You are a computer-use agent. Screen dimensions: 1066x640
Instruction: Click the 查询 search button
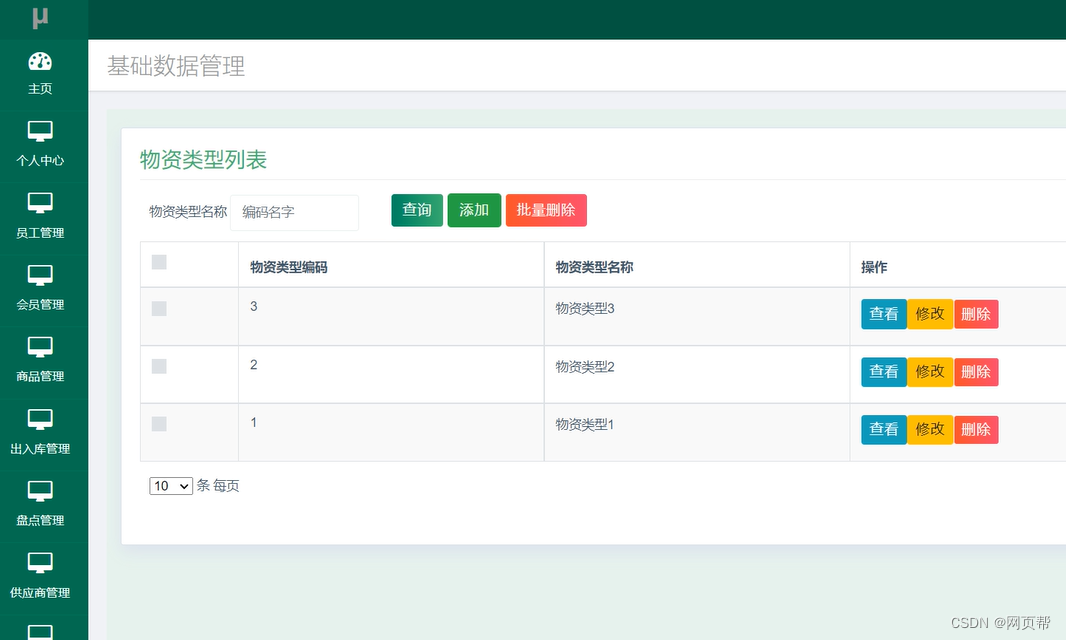pyautogui.click(x=417, y=210)
